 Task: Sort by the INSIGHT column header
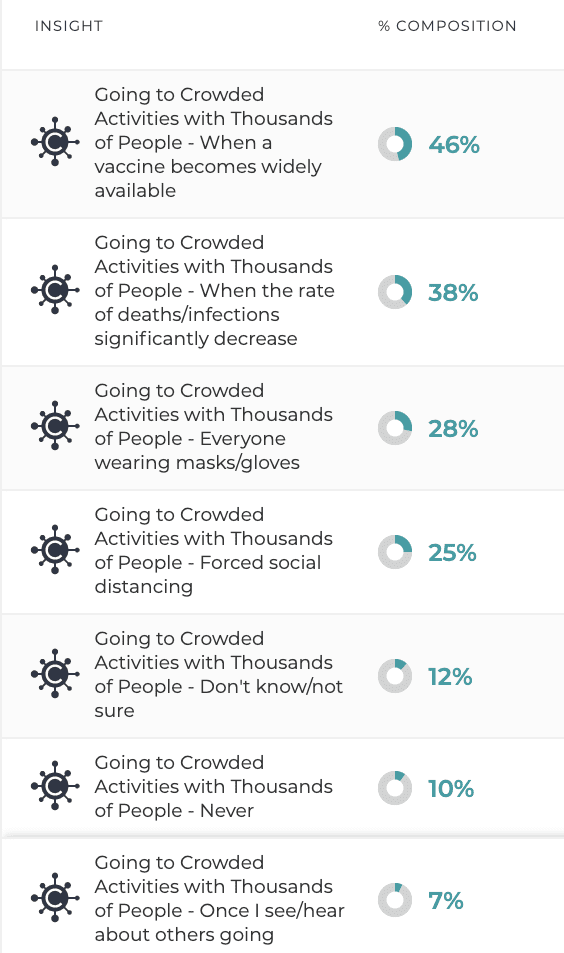point(69,26)
